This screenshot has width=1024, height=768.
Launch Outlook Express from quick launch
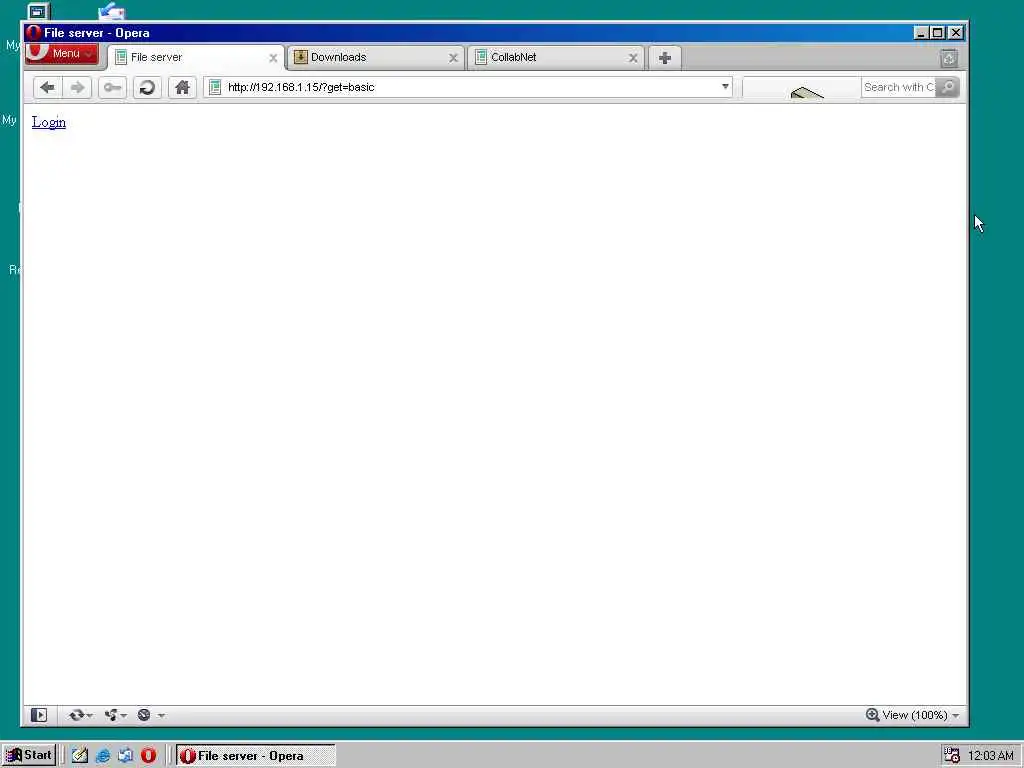[x=125, y=756]
